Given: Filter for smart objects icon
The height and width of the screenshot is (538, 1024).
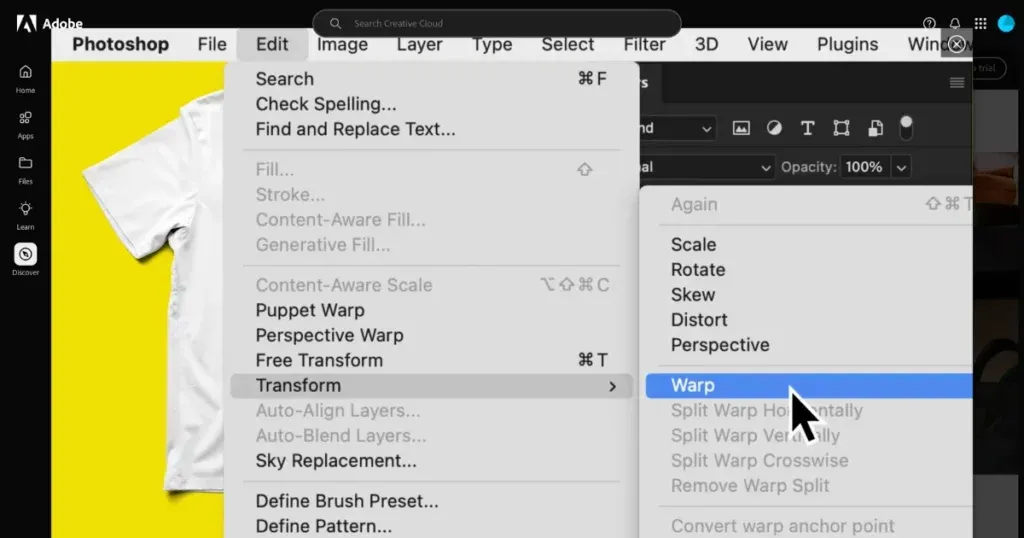Looking at the screenshot, I should click(875, 128).
